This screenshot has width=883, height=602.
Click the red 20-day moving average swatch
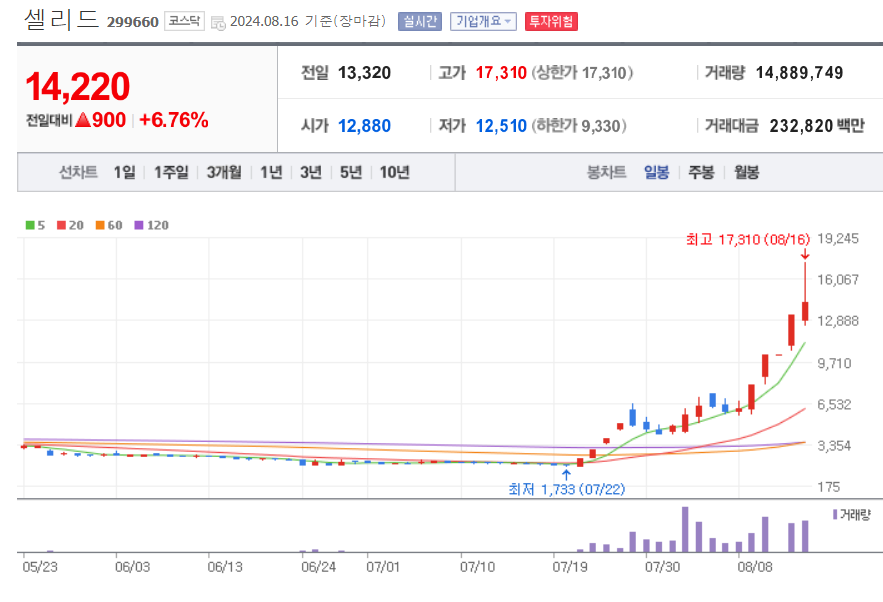(62, 225)
